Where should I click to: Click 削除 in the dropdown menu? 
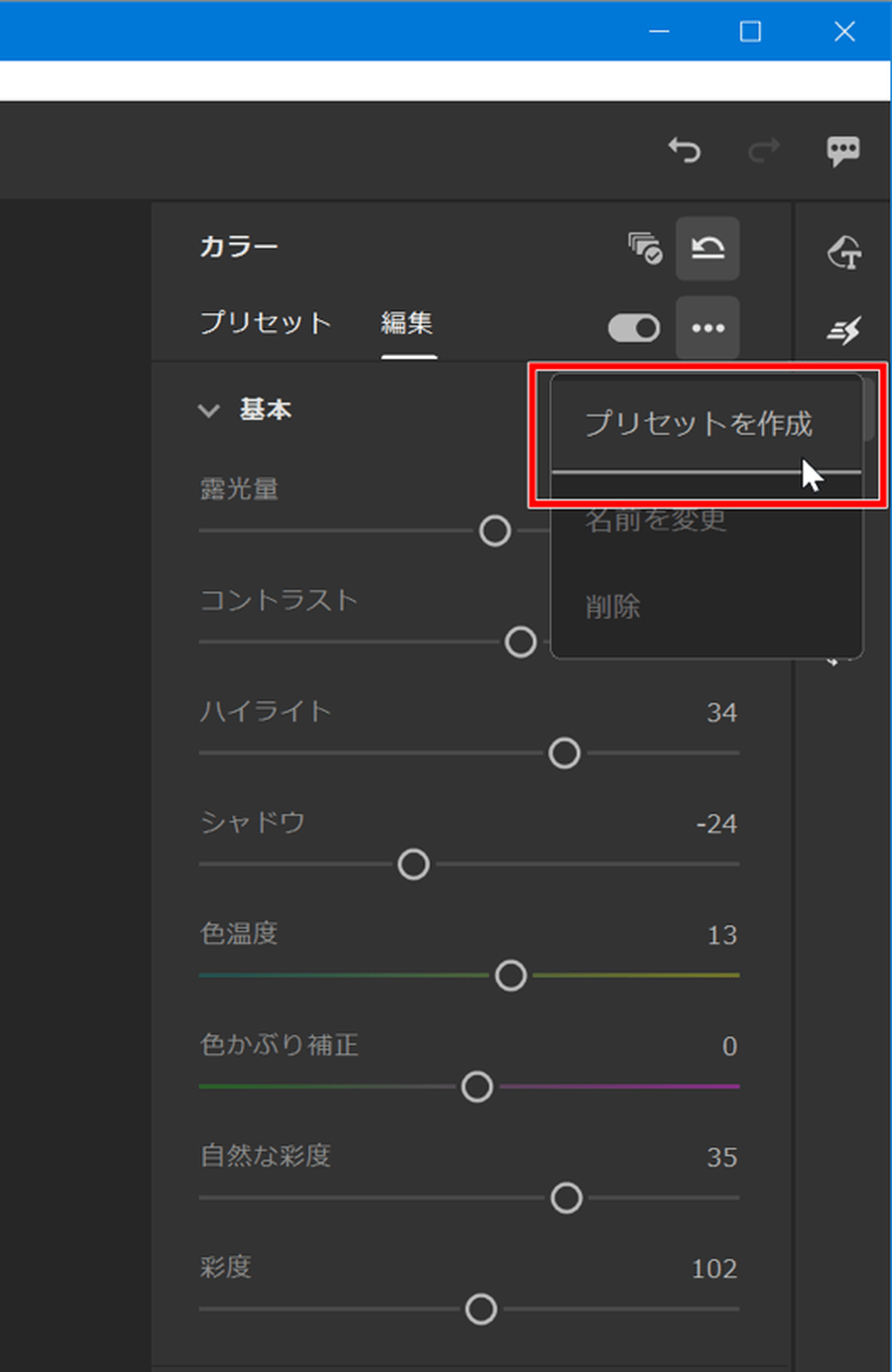pos(613,607)
